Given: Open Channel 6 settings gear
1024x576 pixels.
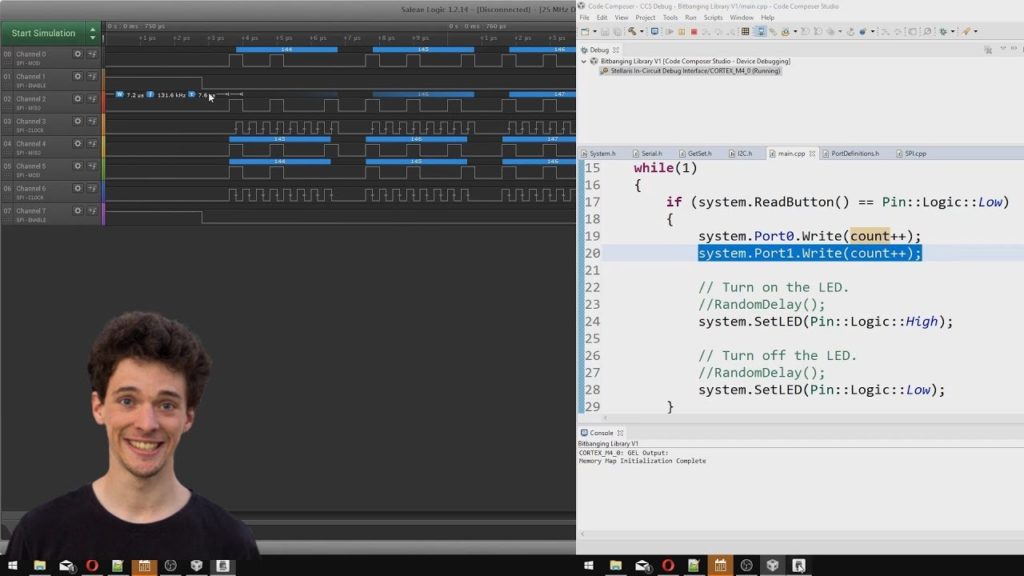Looking at the screenshot, I should click(78, 188).
